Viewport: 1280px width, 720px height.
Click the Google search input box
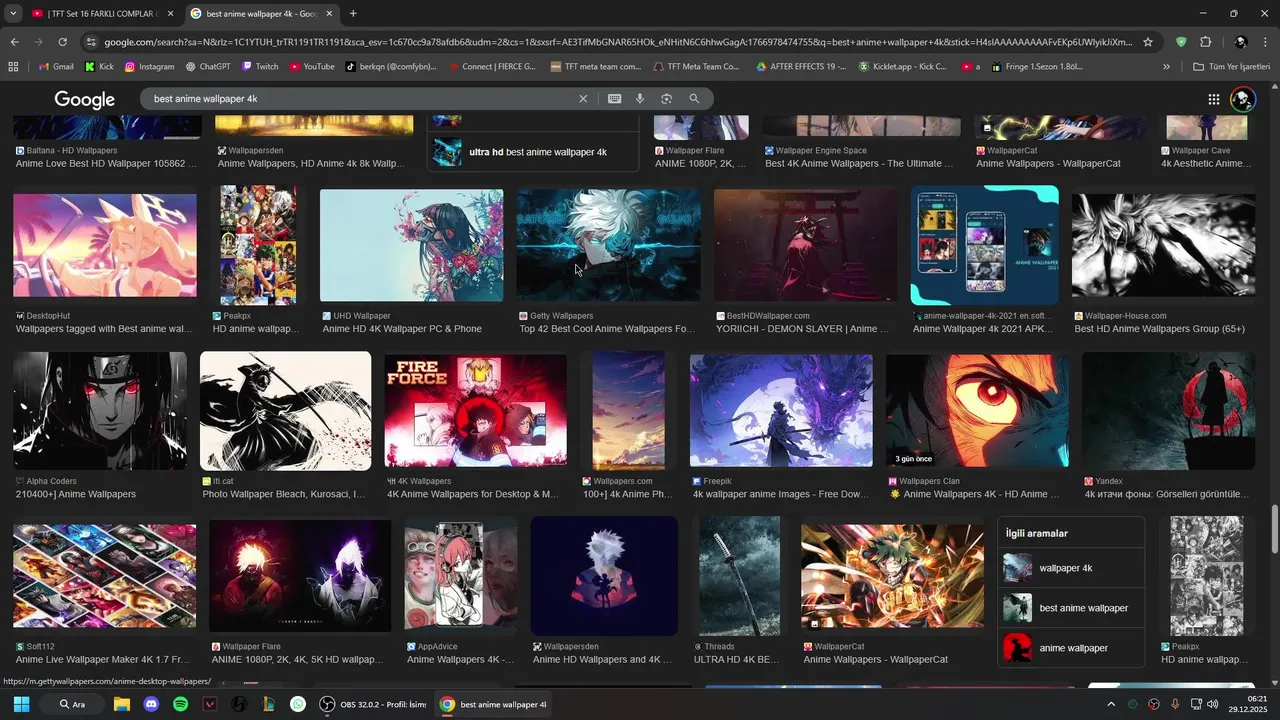[x=363, y=99]
